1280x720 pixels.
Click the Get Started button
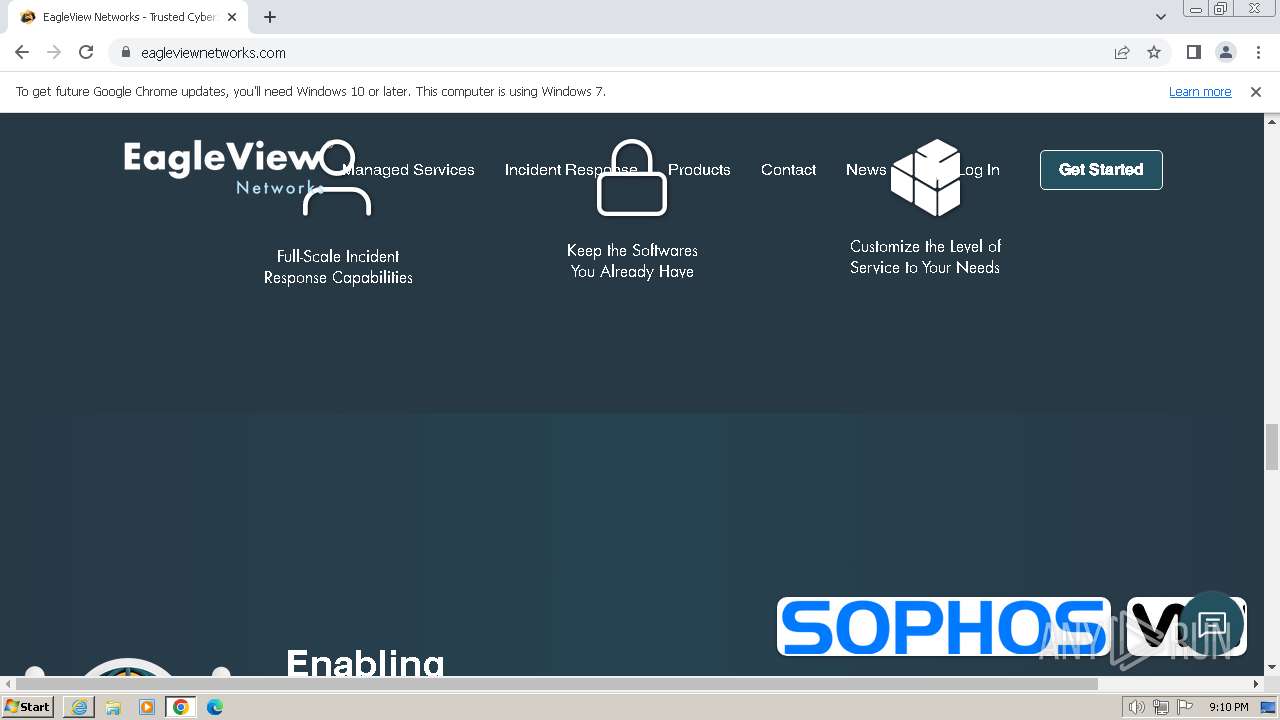(1101, 170)
